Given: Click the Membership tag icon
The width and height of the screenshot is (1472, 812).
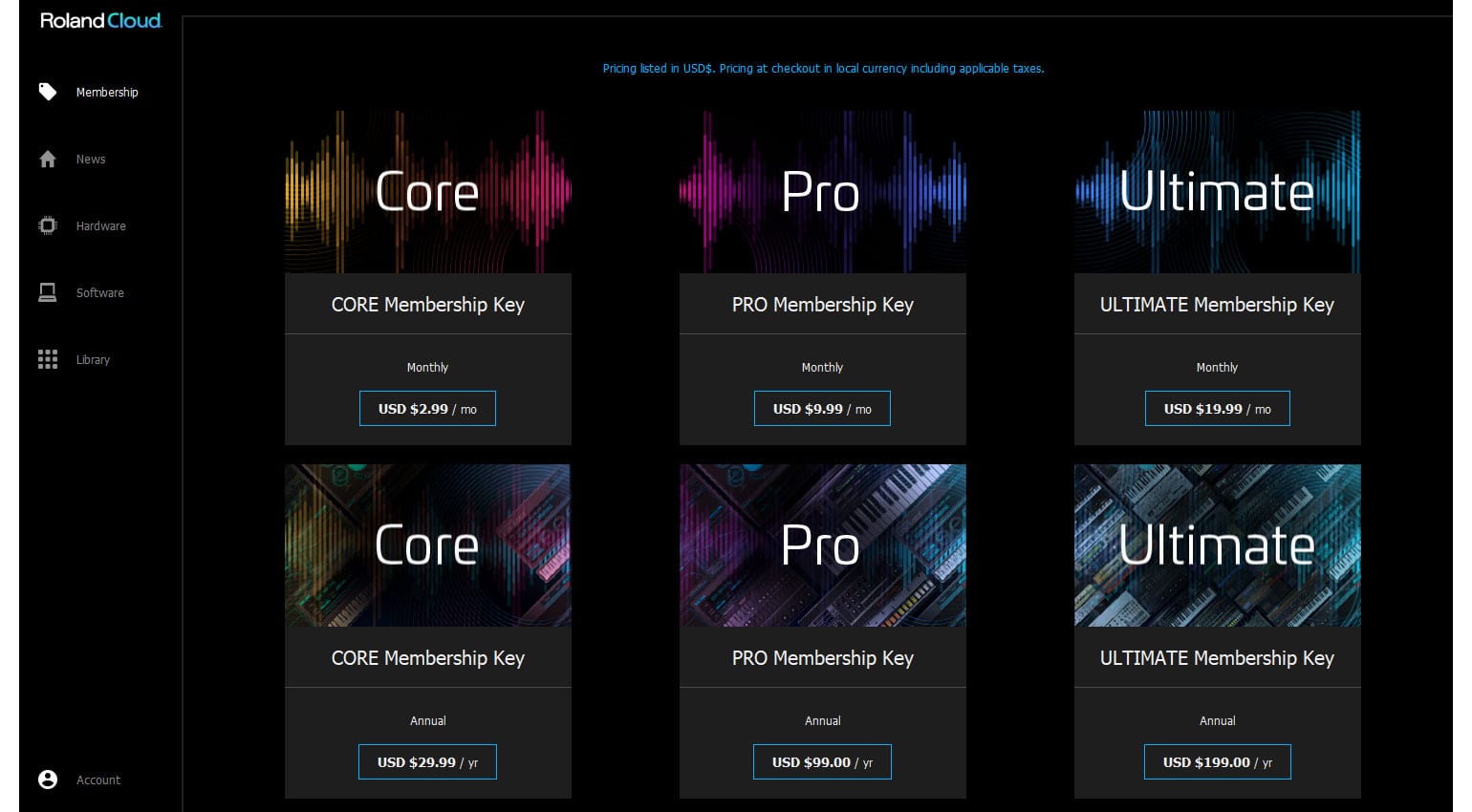Looking at the screenshot, I should (x=48, y=92).
